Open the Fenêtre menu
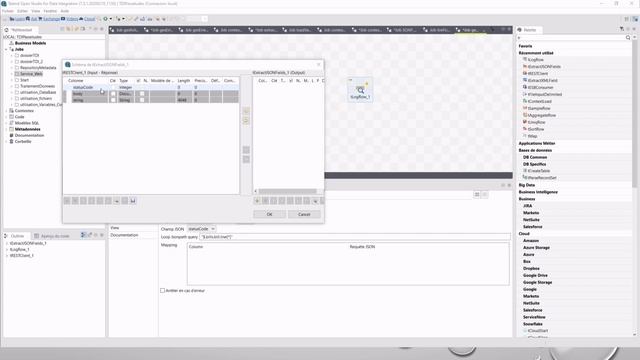The image size is (640, 360). click(50, 11)
